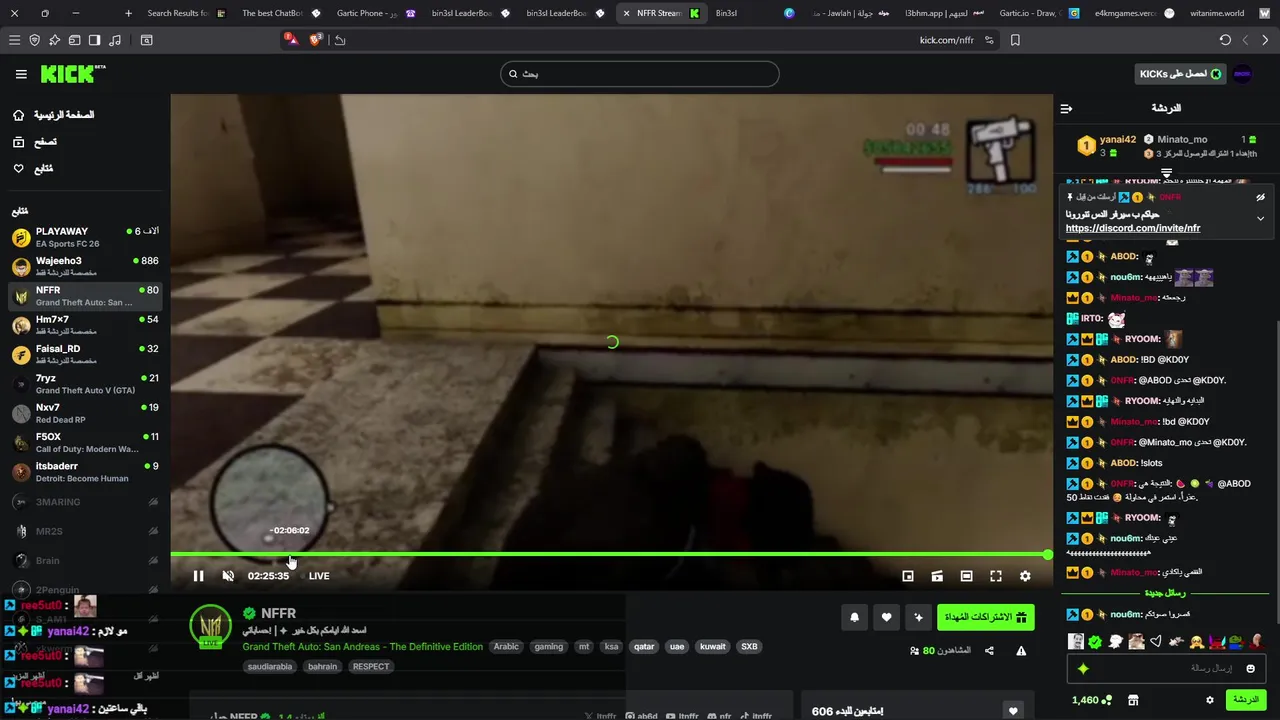Screen dimensions: 1280x720
Task: Open the Home page sidebar link
Action: (x=55, y=115)
